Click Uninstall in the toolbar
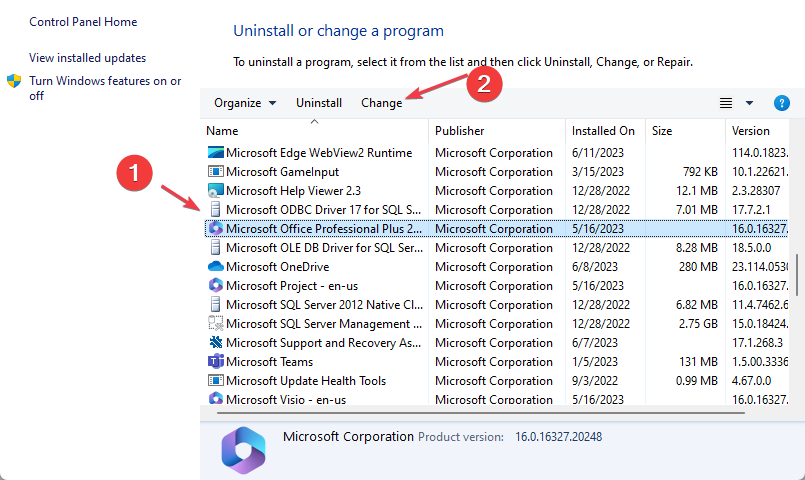This screenshot has width=805, height=480. coord(319,103)
